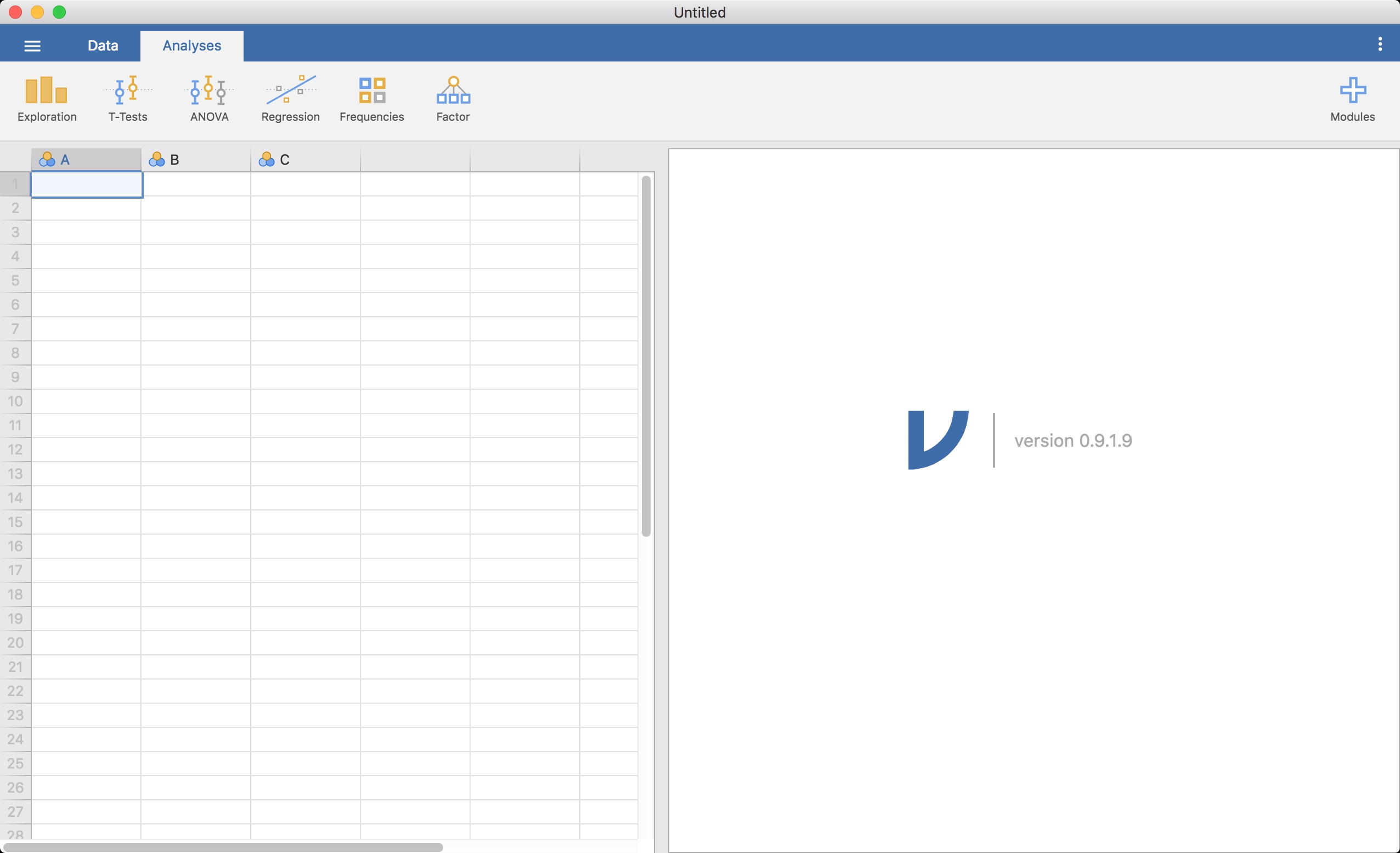
Task: Select column B header
Action: (196, 160)
